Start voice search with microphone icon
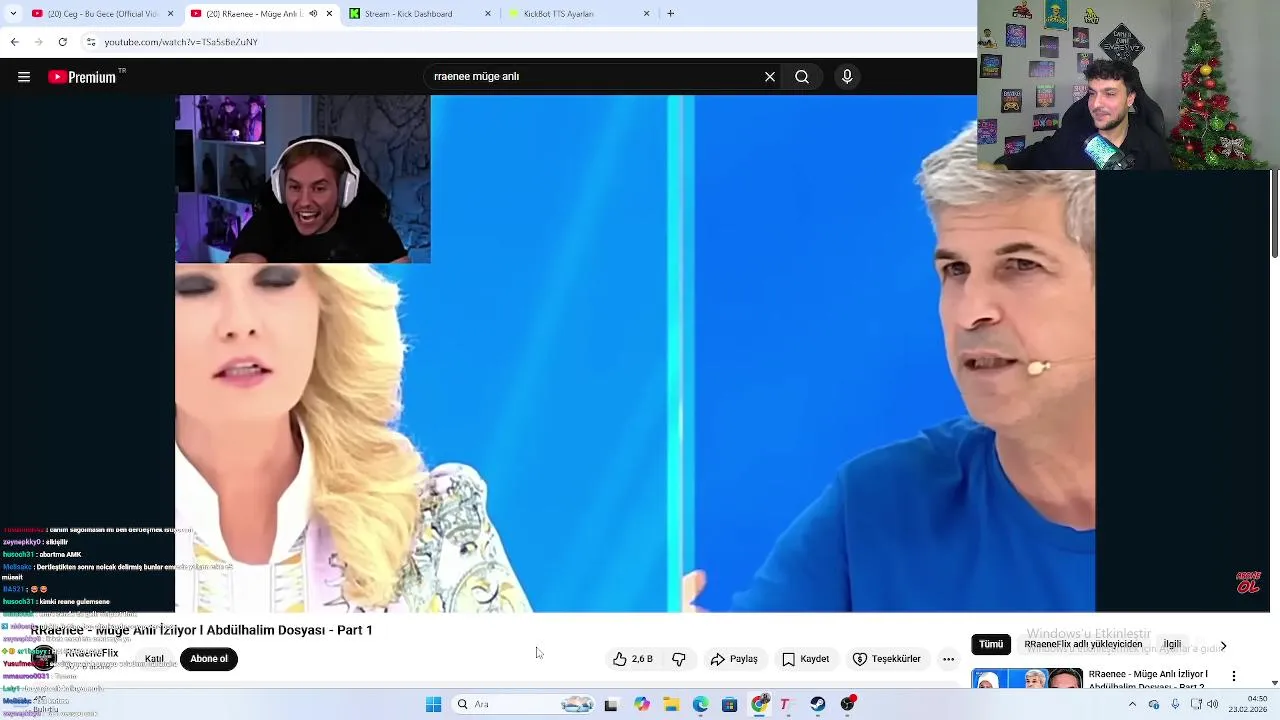The width and height of the screenshot is (1280, 720). 847,77
